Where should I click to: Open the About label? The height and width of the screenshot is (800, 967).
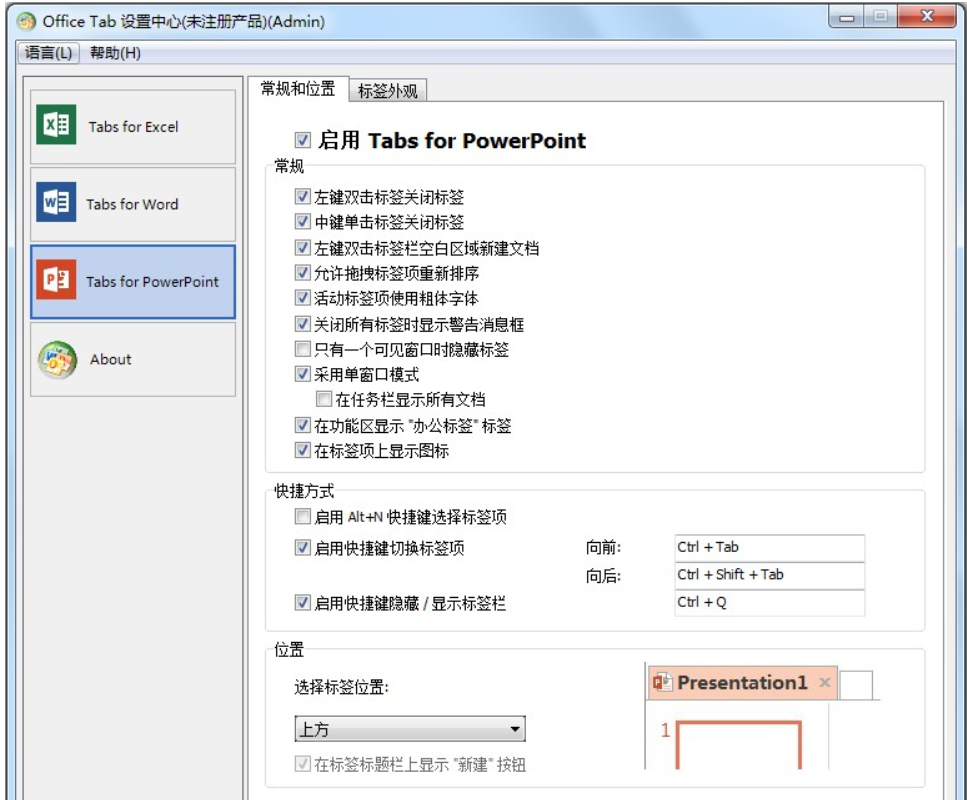pyautogui.click(x=110, y=359)
